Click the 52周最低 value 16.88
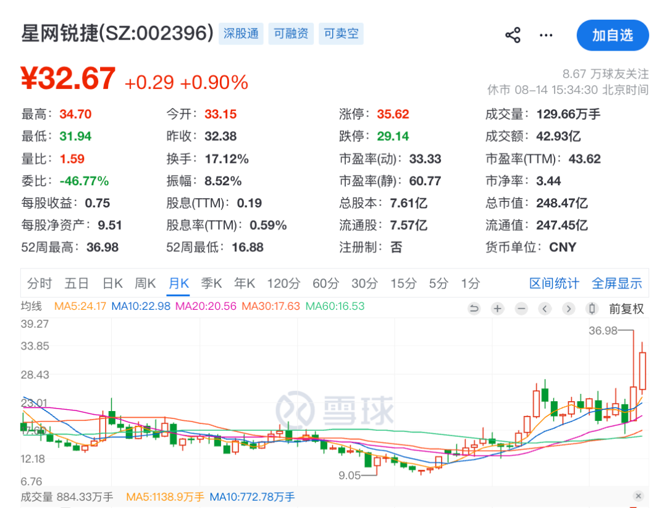The height and width of the screenshot is (508, 667). 248,247
